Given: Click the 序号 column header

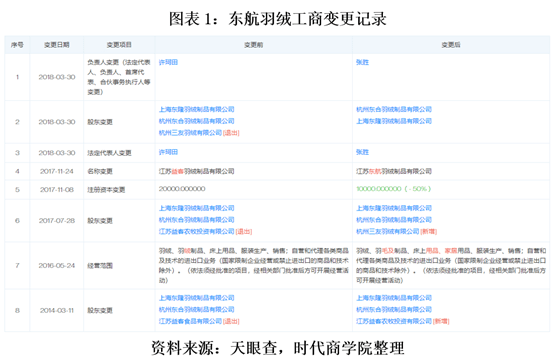Looking at the screenshot, I should tap(17, 45).
